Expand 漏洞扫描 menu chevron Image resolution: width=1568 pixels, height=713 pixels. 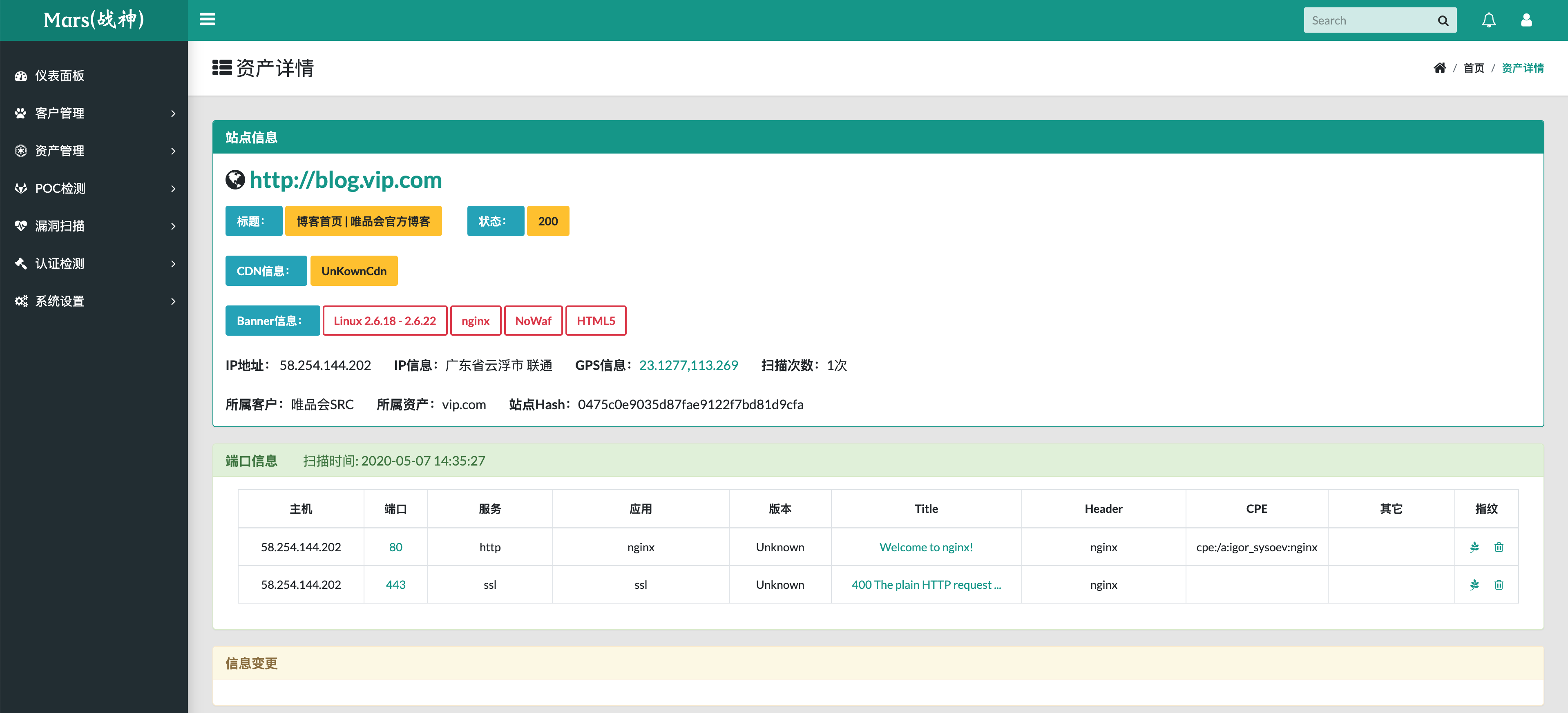(x=174, y=226)
